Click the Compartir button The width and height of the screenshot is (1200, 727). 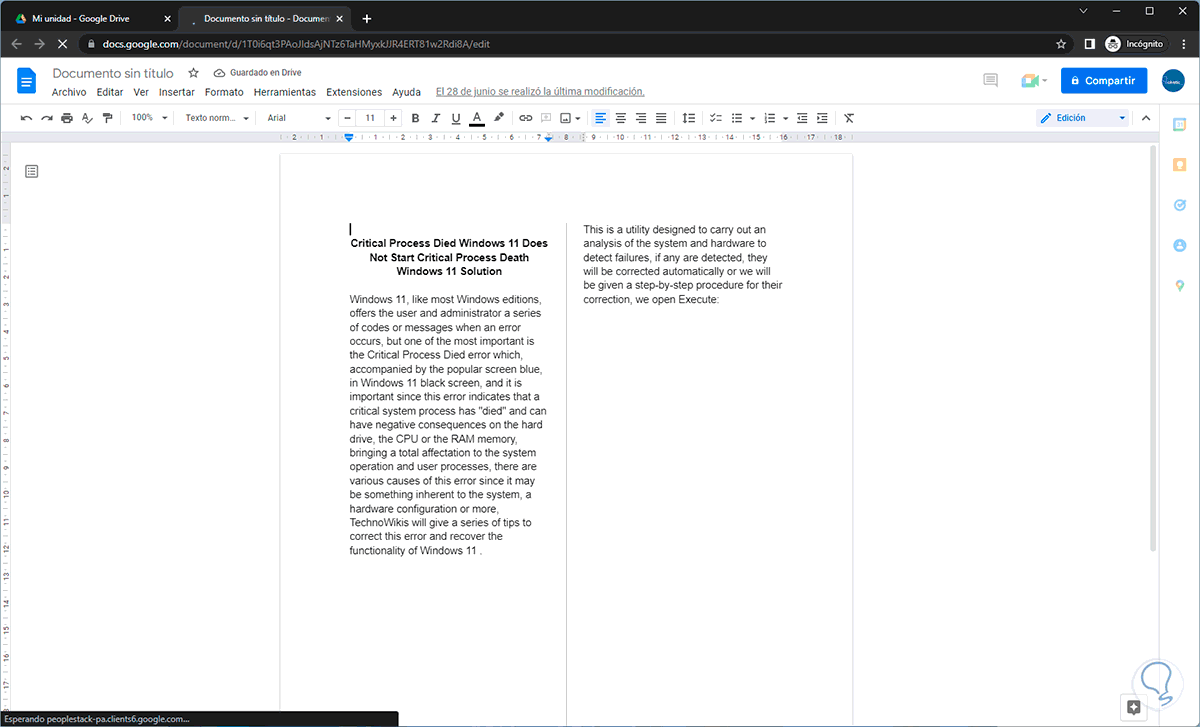coord(1103,81)
